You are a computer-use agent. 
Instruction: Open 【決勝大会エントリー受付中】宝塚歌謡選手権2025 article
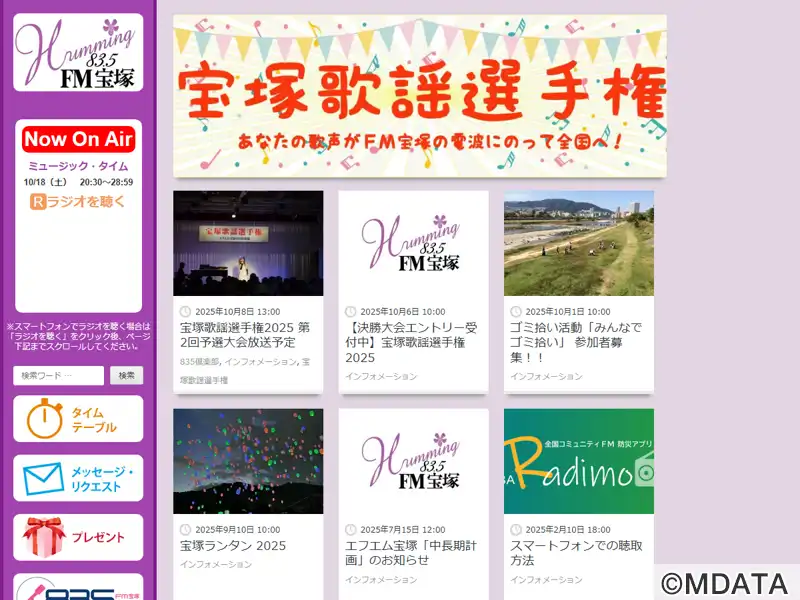(411, 342)
